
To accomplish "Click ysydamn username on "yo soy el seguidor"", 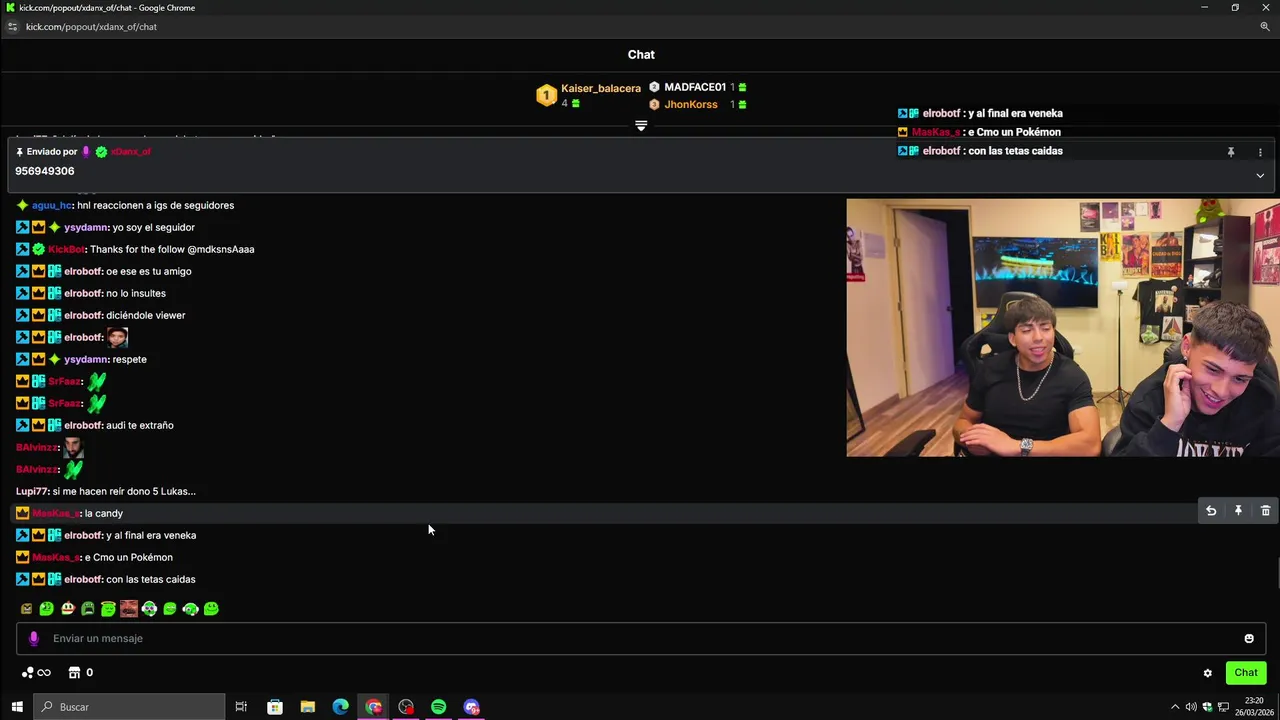I will tap(86, 227).
